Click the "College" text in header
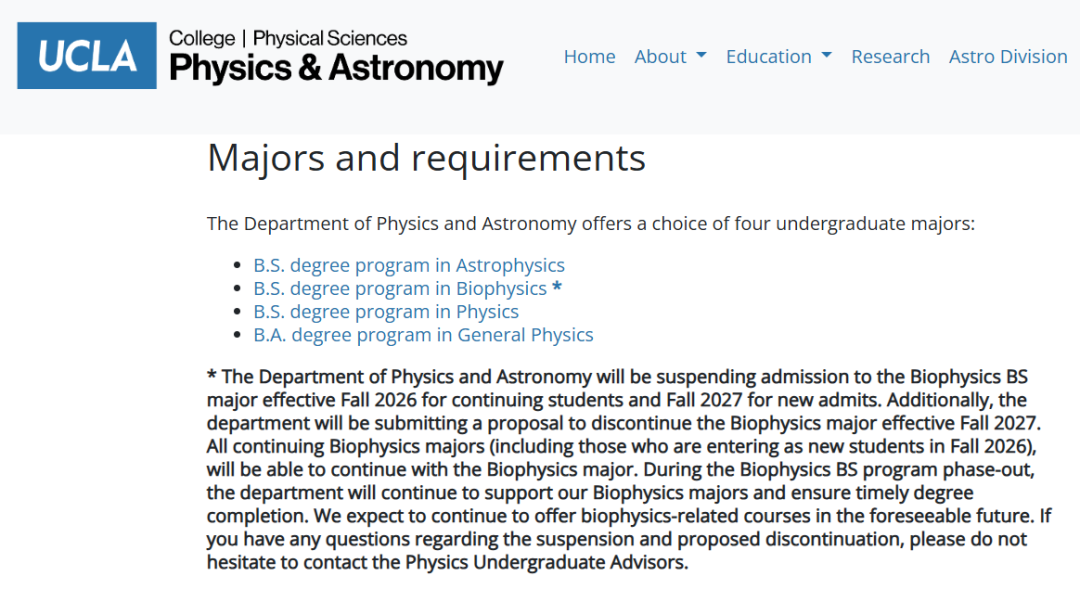 202,38
